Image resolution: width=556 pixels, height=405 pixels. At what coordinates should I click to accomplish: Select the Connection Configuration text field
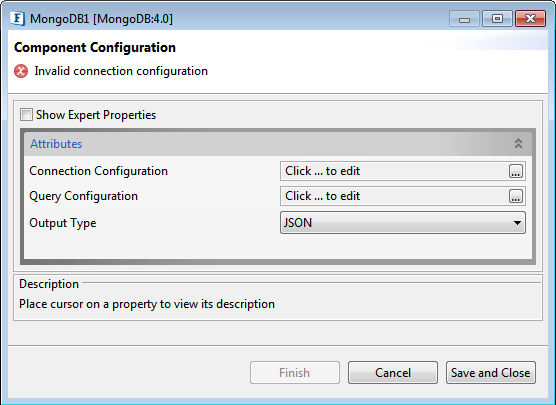[x=395, y=171]
